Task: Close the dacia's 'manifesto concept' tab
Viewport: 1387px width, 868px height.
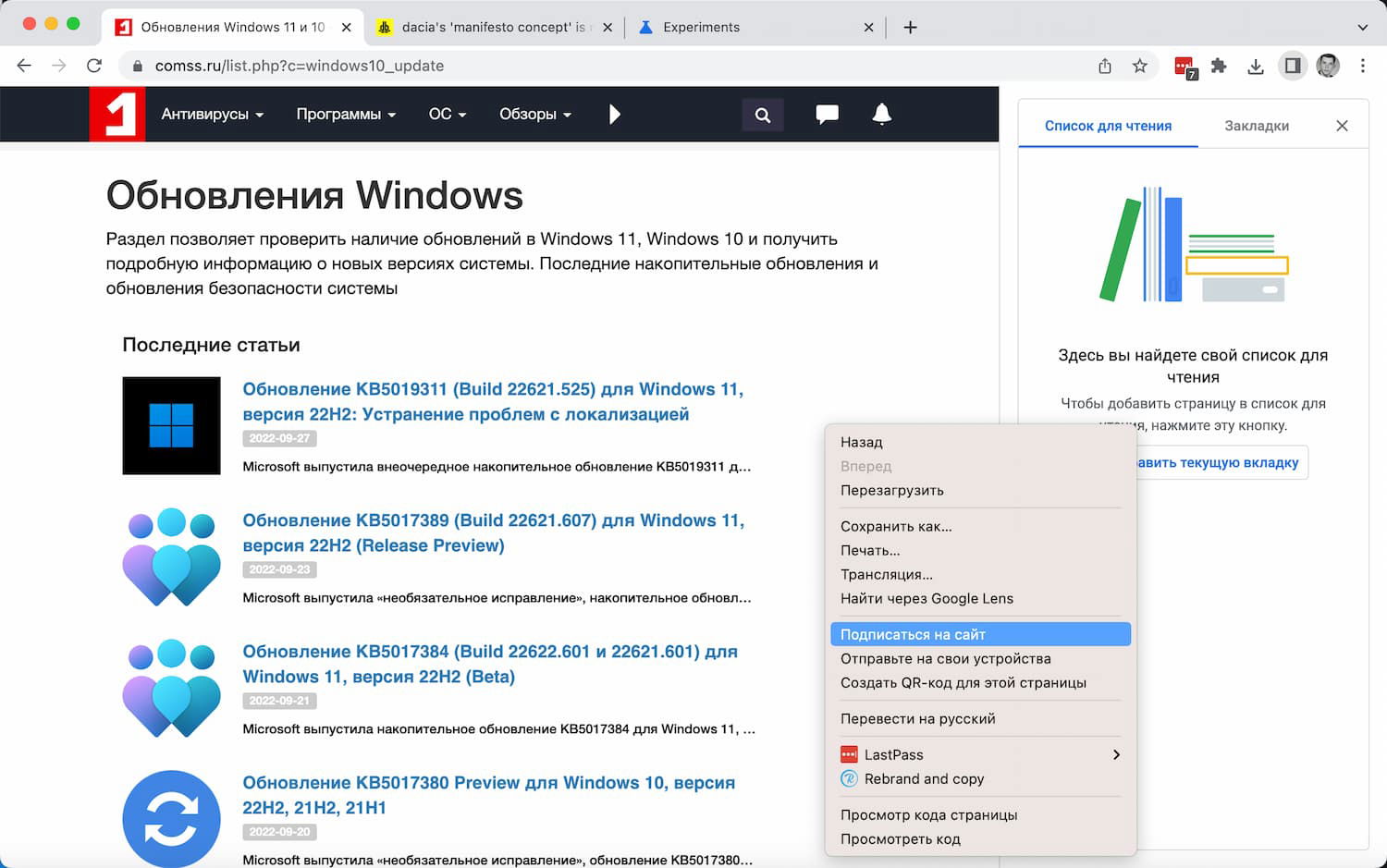Action: [608, 28]
